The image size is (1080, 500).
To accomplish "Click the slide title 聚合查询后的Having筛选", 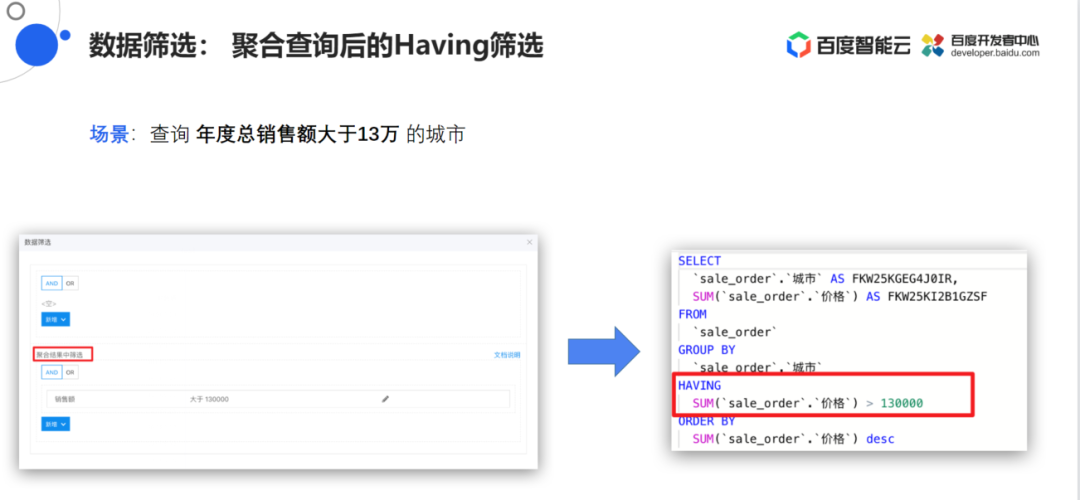I will (387, 46).
